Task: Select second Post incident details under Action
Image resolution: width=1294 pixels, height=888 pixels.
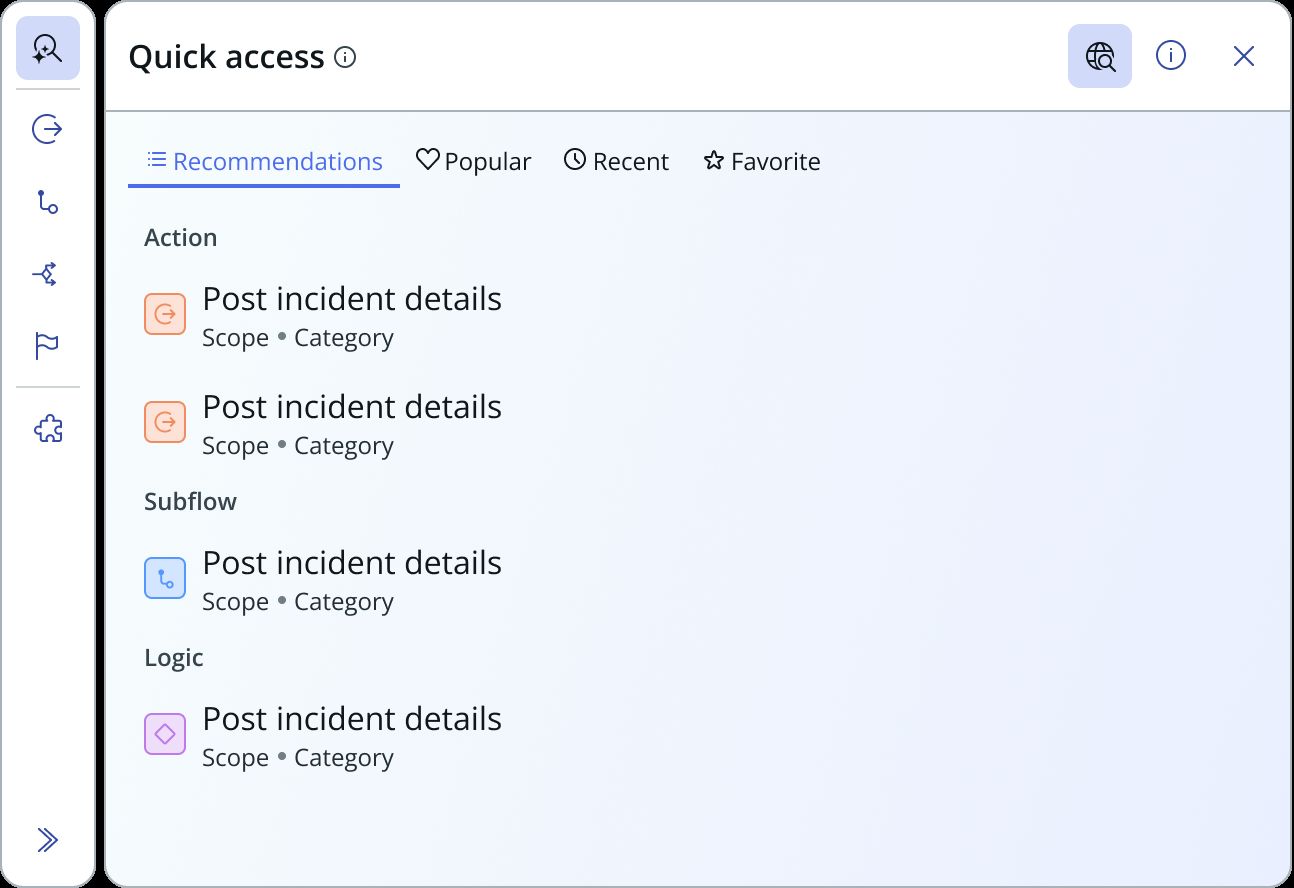Action: click(x=352, y=407)
